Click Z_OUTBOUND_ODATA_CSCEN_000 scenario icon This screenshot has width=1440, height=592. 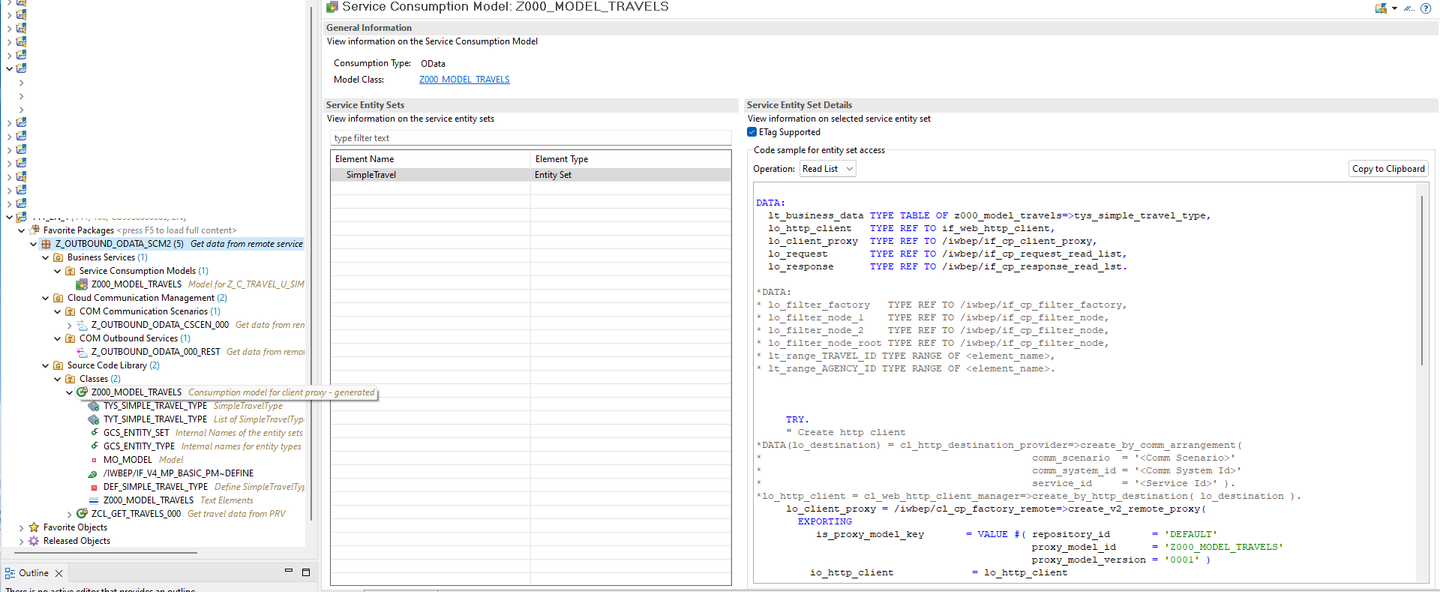pos(82,325)
